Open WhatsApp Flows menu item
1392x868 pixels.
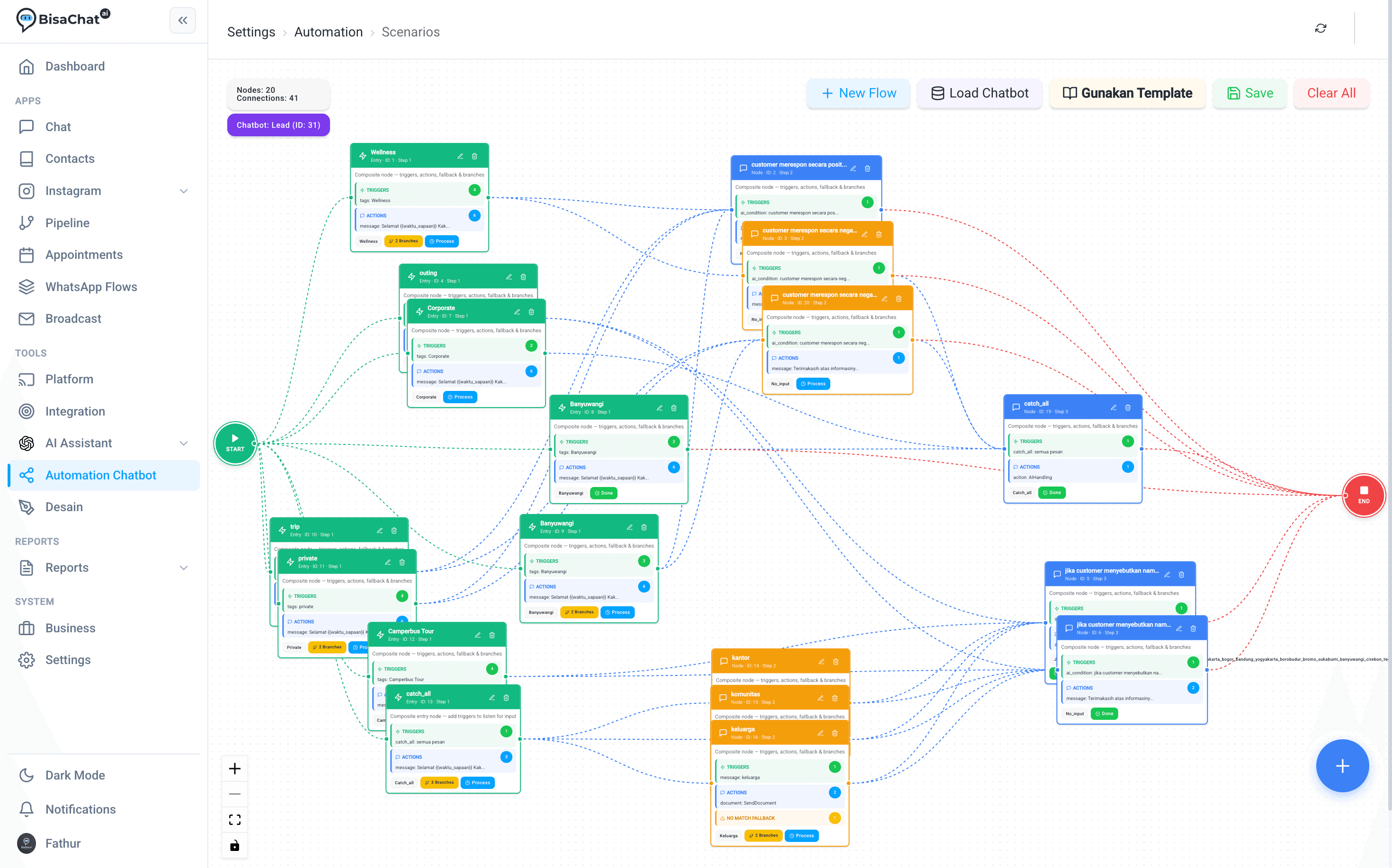[x=104, y=286]
